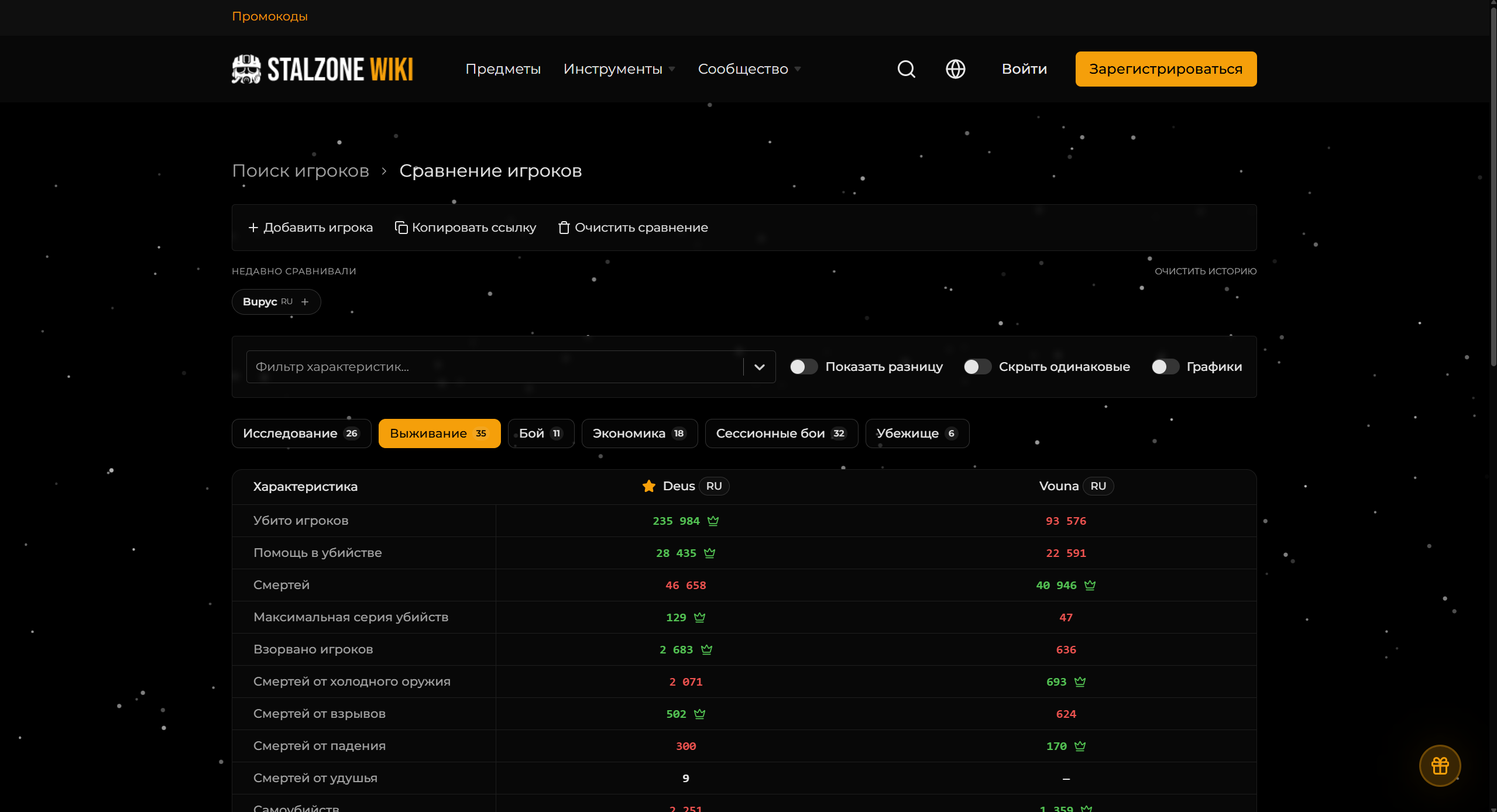This screenshot has height=812, width=1497.
Task: Click the crown icon next to 40 946
Action: [1090, 585]
